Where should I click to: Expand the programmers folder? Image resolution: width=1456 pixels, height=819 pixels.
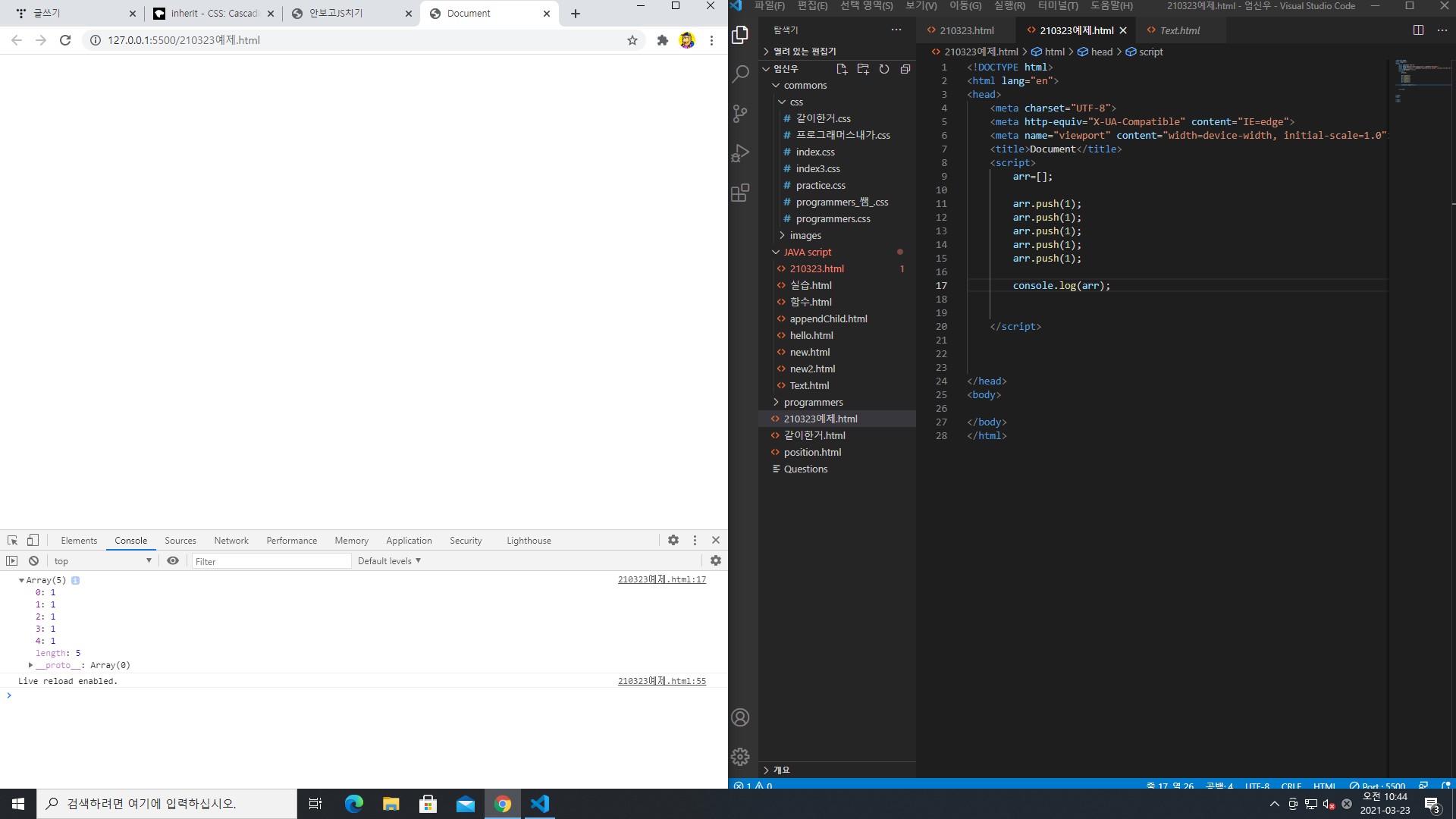tap(813, 402)
